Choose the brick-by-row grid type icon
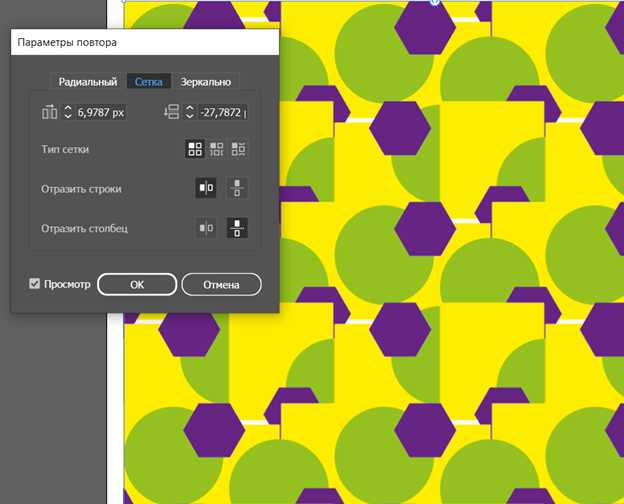The height and width of the screenshot is (504, 624). tap(216, 149)
